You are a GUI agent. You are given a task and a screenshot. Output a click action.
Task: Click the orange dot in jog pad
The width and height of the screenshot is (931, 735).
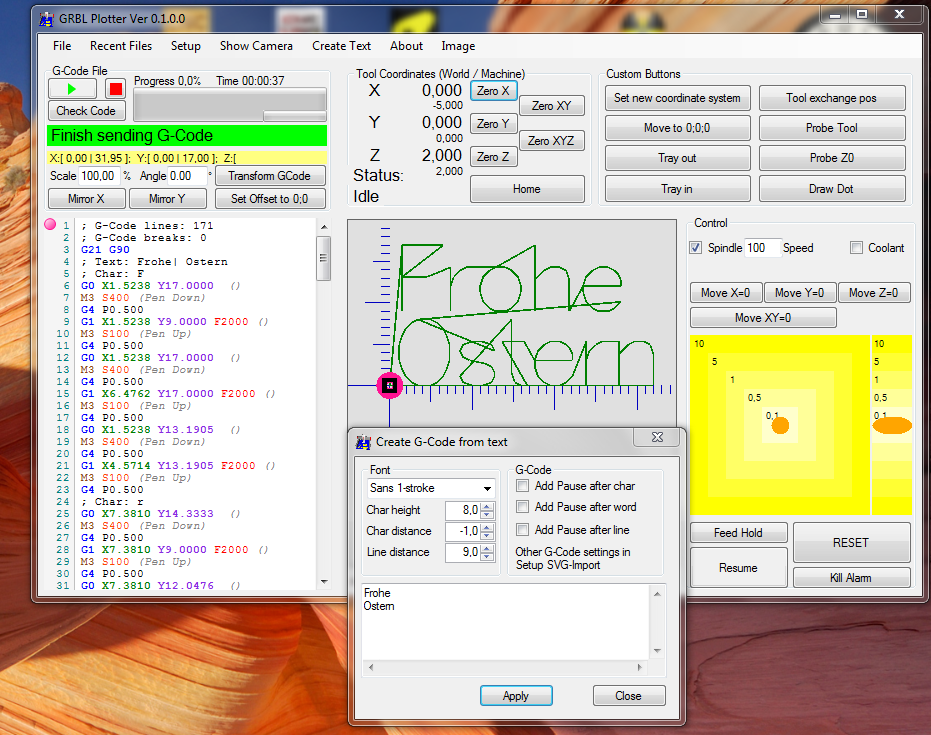click(x=780, y=425)
